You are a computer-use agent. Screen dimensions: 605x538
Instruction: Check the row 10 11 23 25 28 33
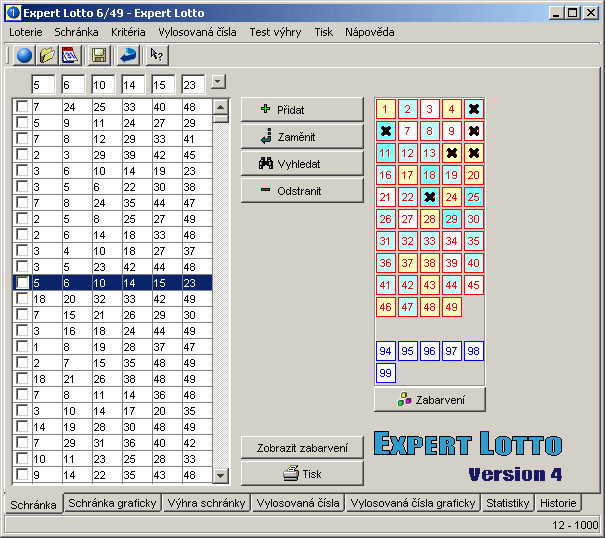click(22, 459)
